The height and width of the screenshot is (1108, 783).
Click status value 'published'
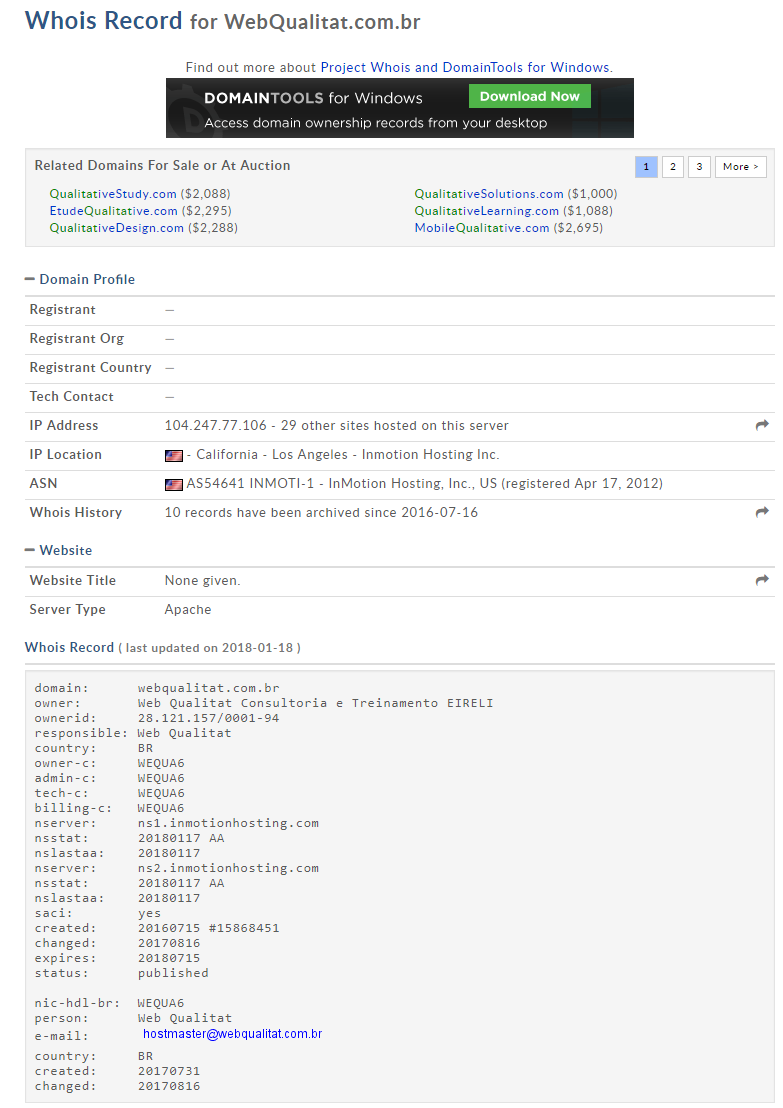(x=173, y=973)
